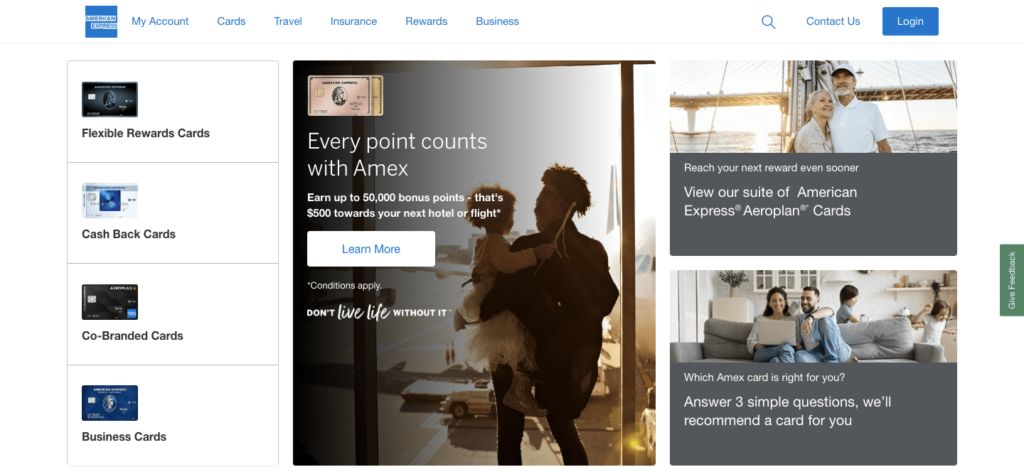This screenshot has height=472, width=1024.
Task: Open the Cards menu
Action: pos(231,22)
